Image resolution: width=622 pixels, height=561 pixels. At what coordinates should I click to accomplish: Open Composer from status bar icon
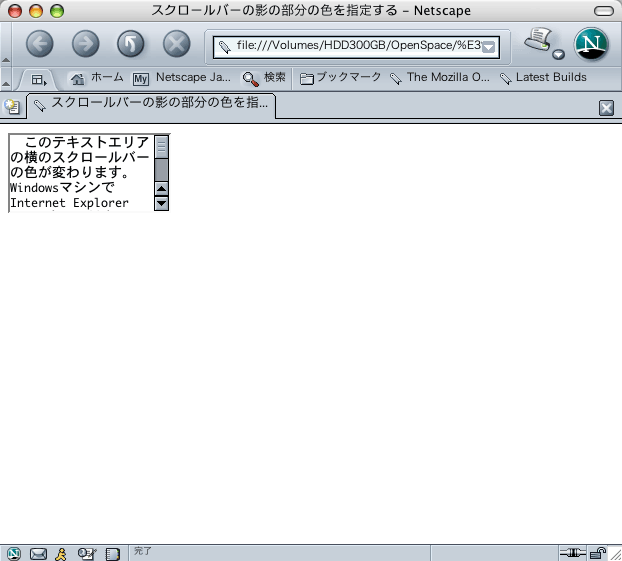tap(87, 553)
